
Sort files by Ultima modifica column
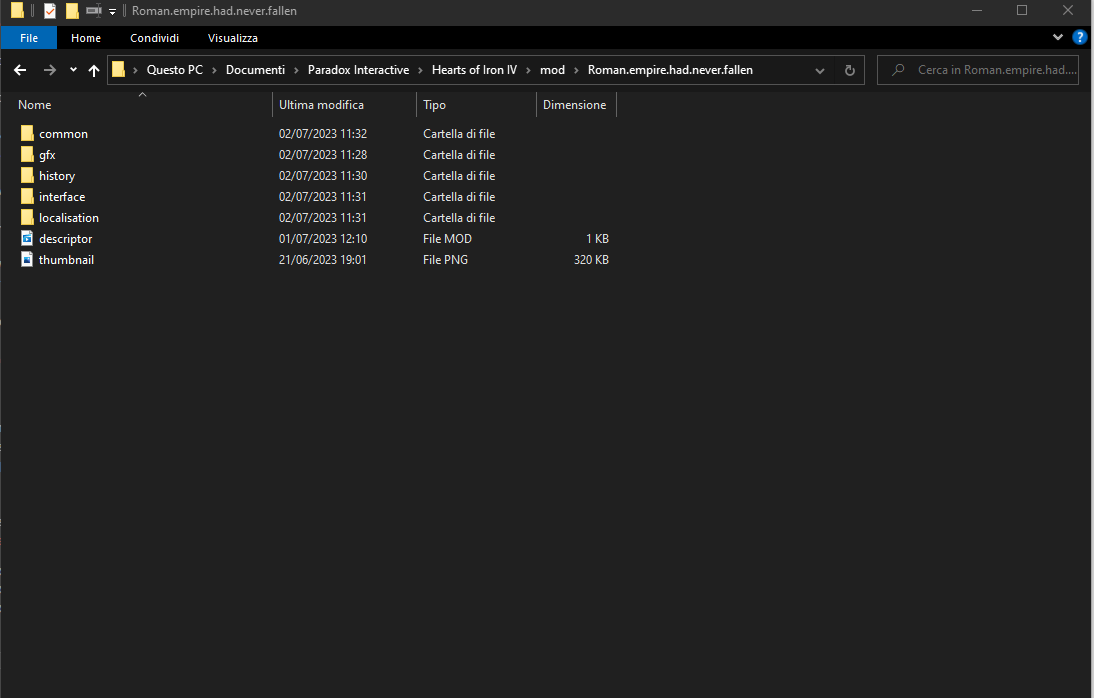point(321,105)
